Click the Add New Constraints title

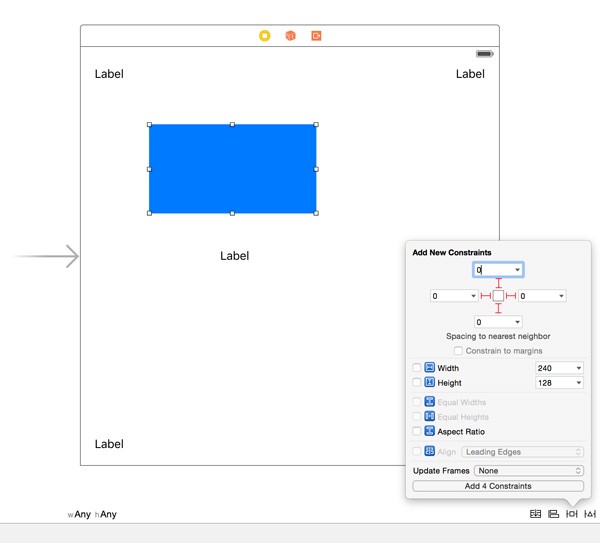(x=452, y=253)
